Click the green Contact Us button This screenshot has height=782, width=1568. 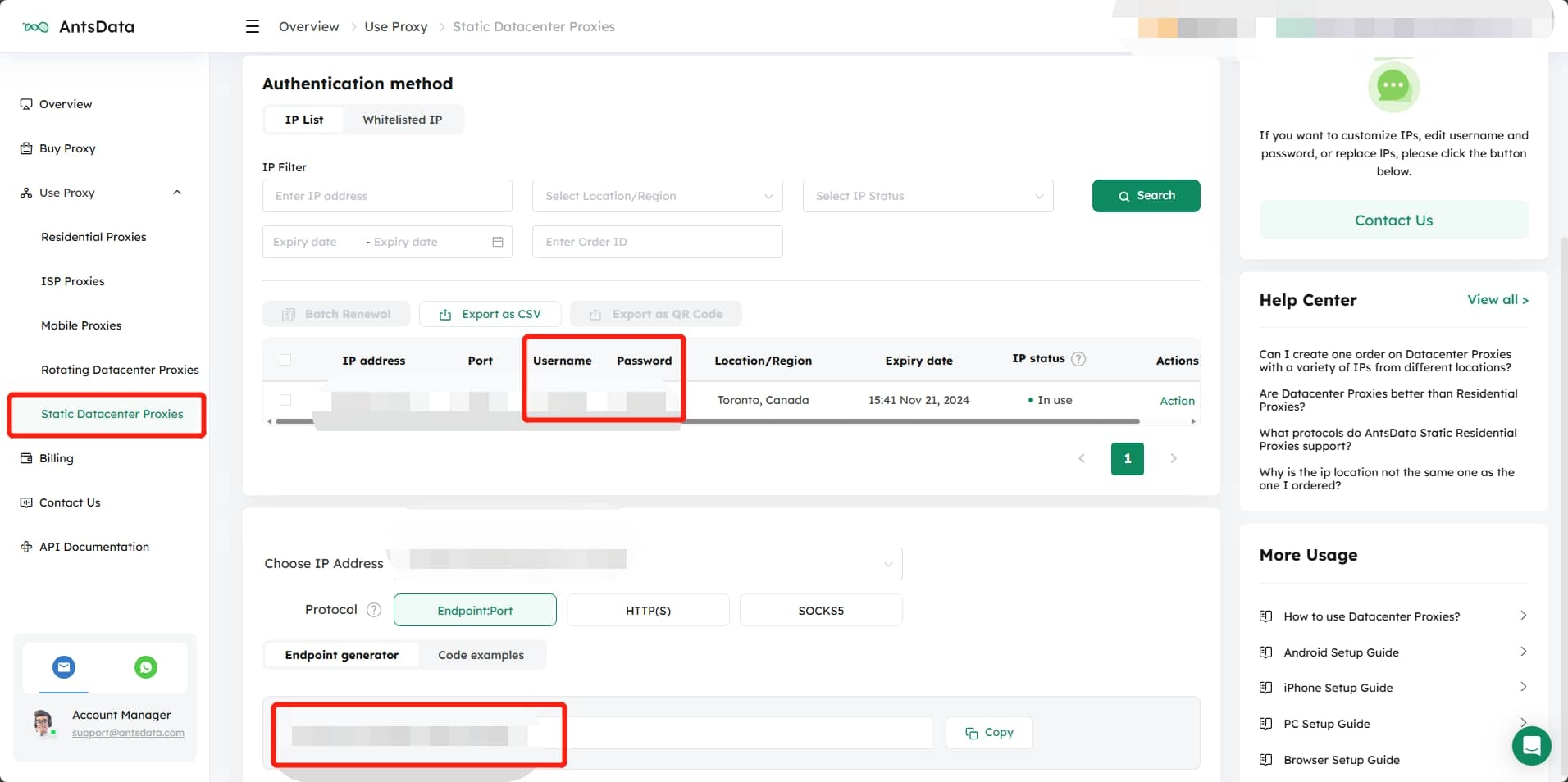coord(1393,220)
